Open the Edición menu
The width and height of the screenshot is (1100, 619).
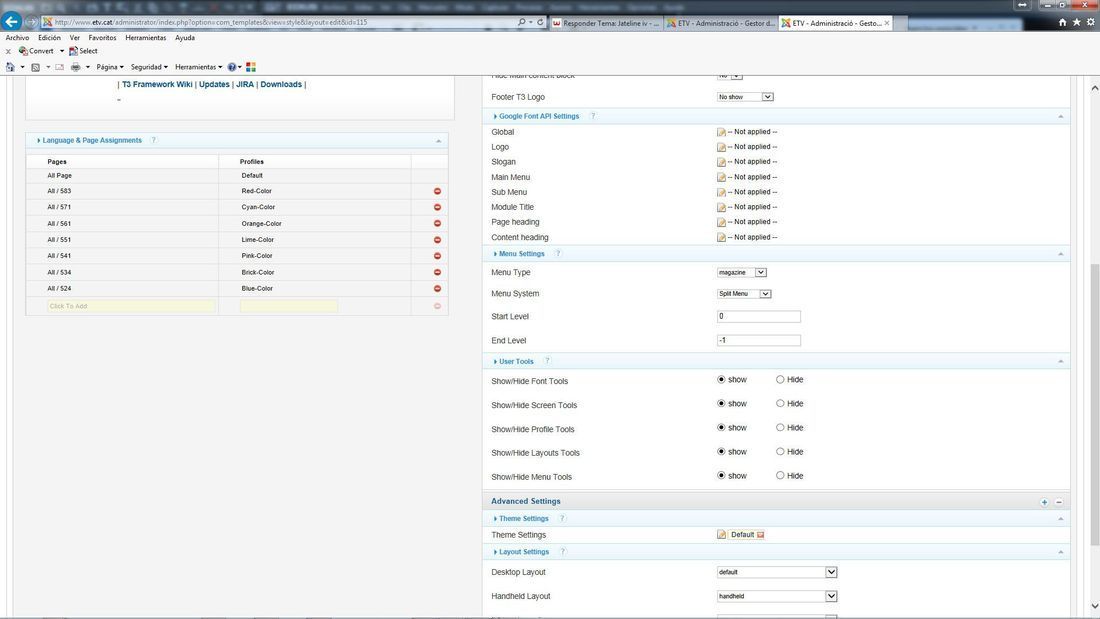[49, 38]
